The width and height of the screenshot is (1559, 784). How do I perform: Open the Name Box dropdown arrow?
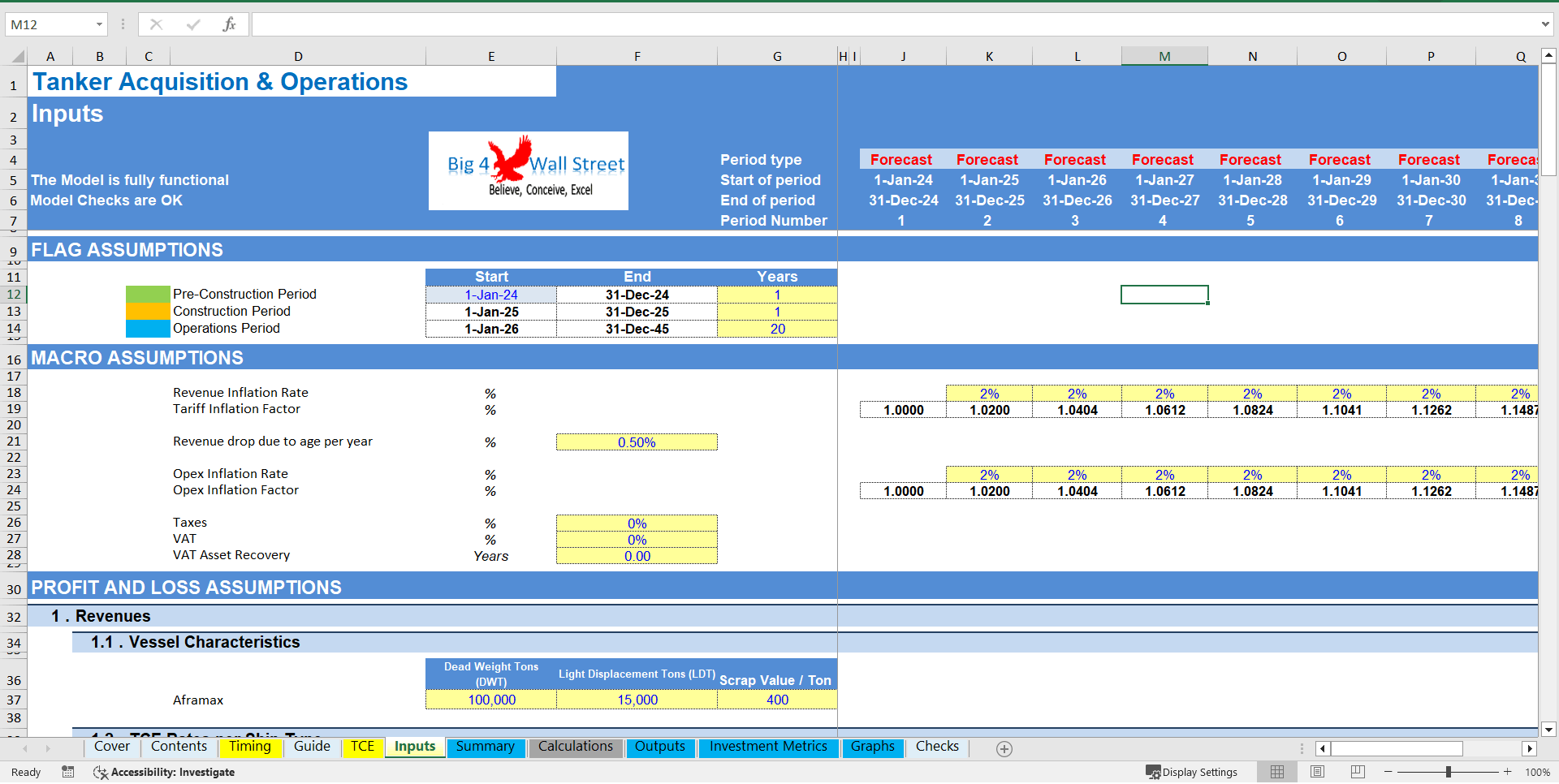[x=99, y=24]
